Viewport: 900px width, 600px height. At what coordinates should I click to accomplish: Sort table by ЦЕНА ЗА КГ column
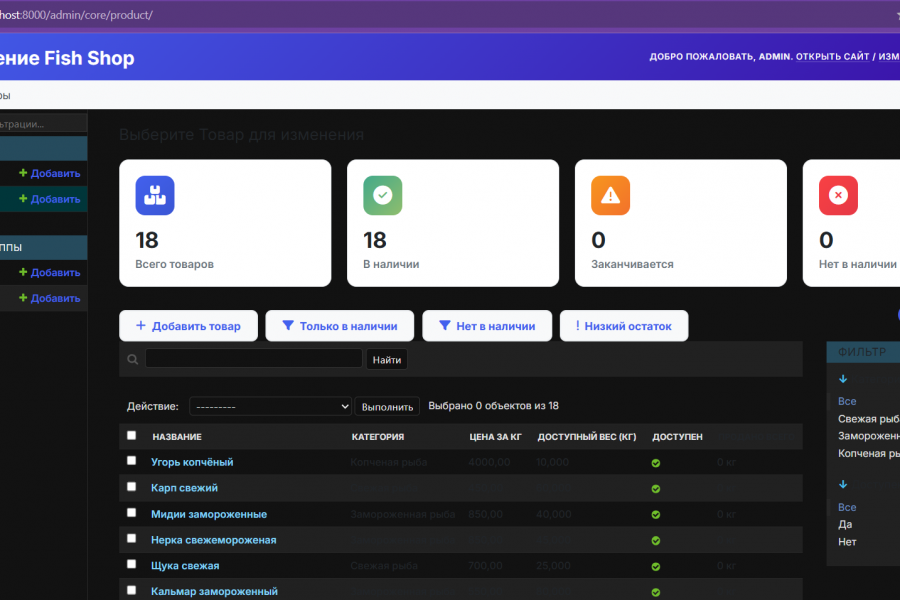pos(495,437)
